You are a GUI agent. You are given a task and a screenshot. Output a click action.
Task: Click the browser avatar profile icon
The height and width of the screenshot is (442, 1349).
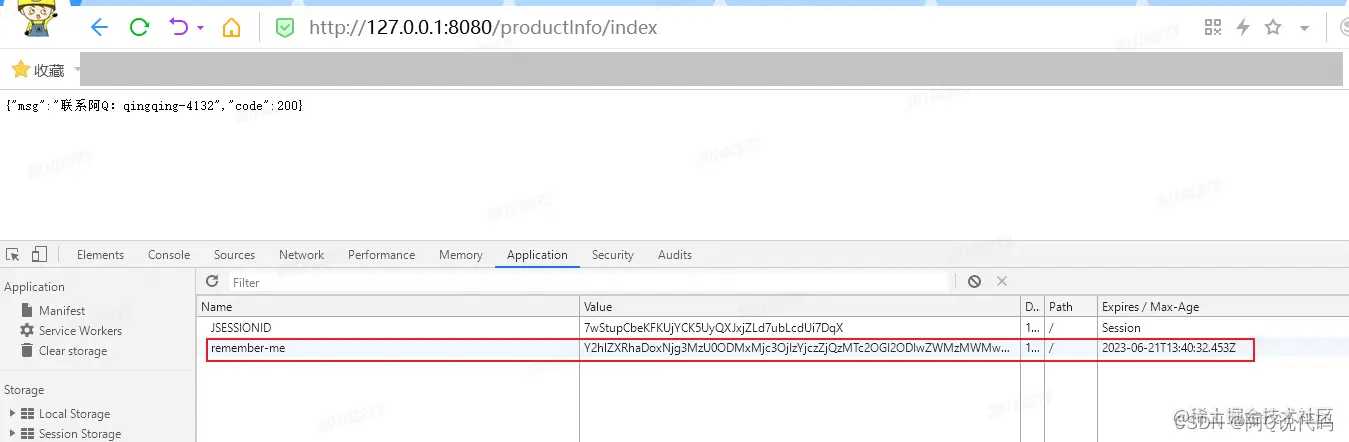tap(38, 20)
